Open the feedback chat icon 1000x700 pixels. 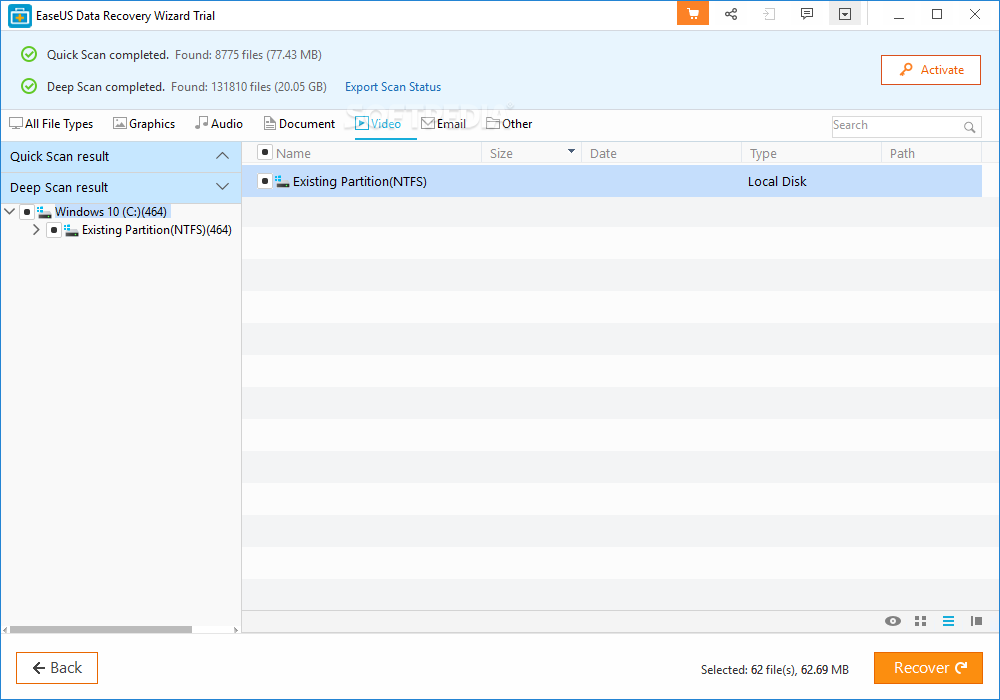point(807,14)
